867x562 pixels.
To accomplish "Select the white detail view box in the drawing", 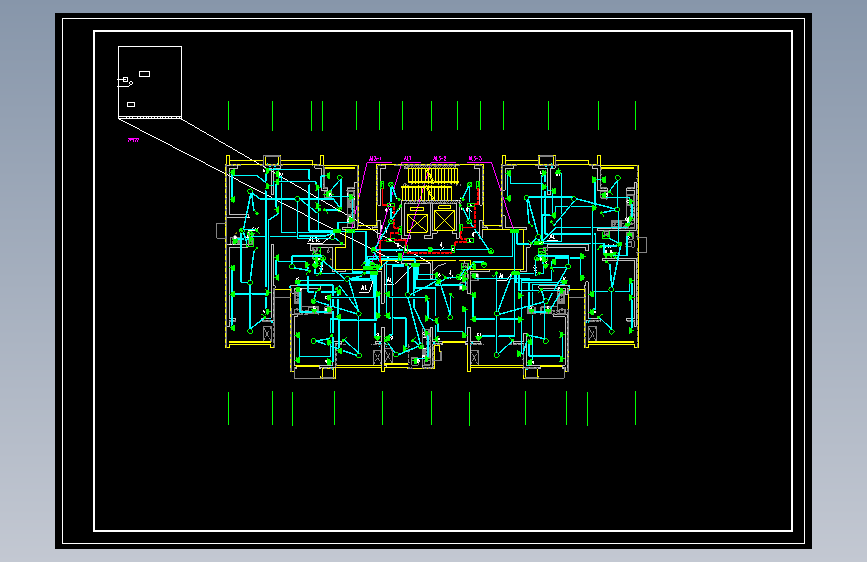I will click(x=150, y=82).
